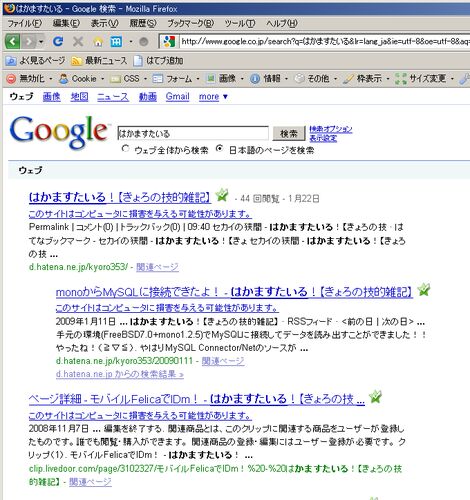Open the よく見るページ bookmark folder
The width and height of the screenshot is (470, 500).
point(35,60)
